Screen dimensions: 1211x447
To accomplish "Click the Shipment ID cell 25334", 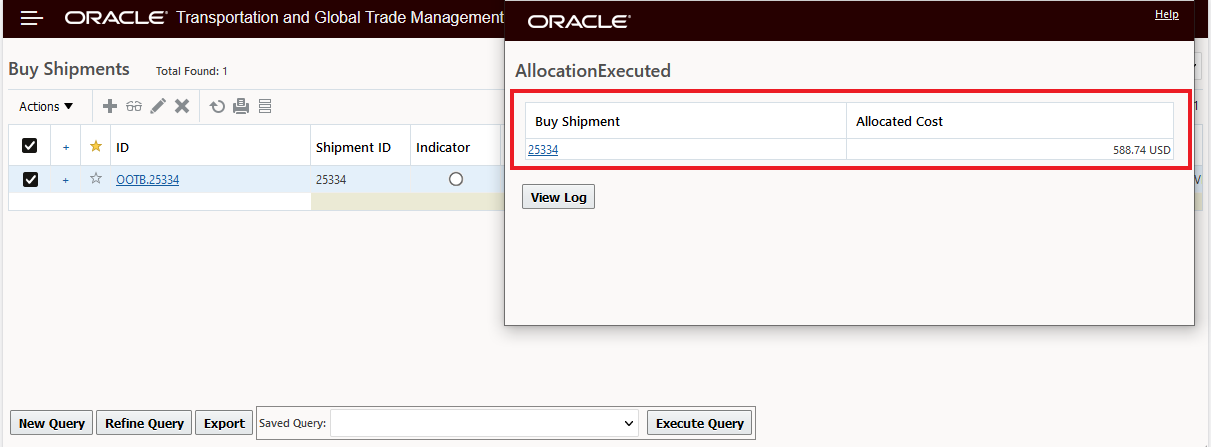I will point(331,180).
